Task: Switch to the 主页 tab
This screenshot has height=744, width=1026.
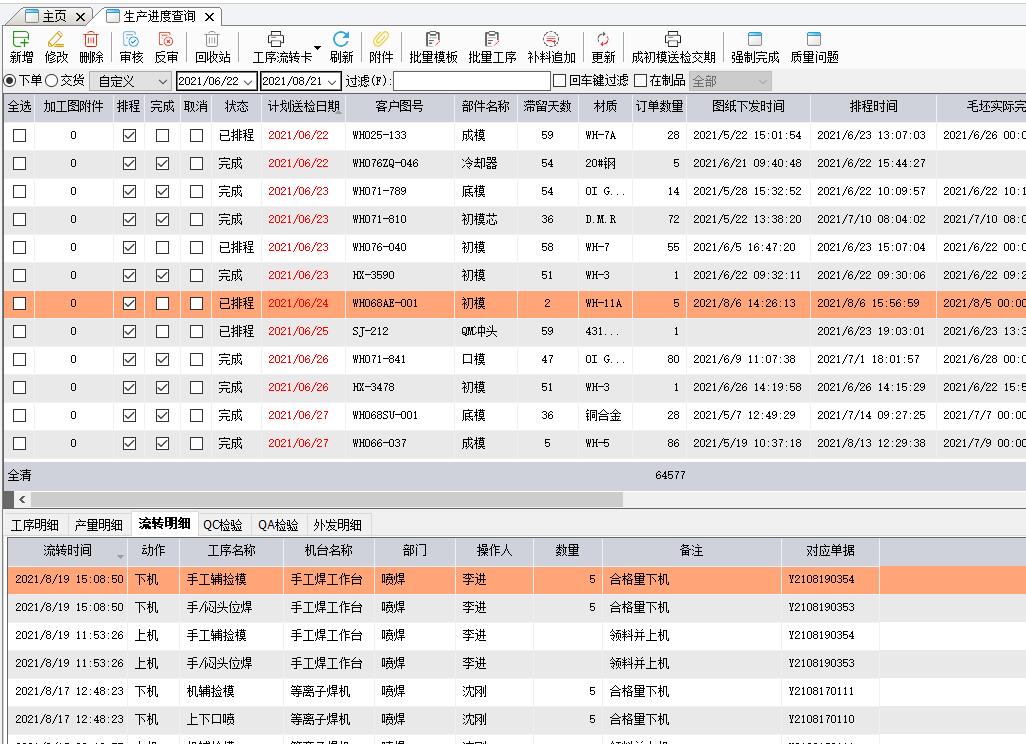Action: point(54,16)
